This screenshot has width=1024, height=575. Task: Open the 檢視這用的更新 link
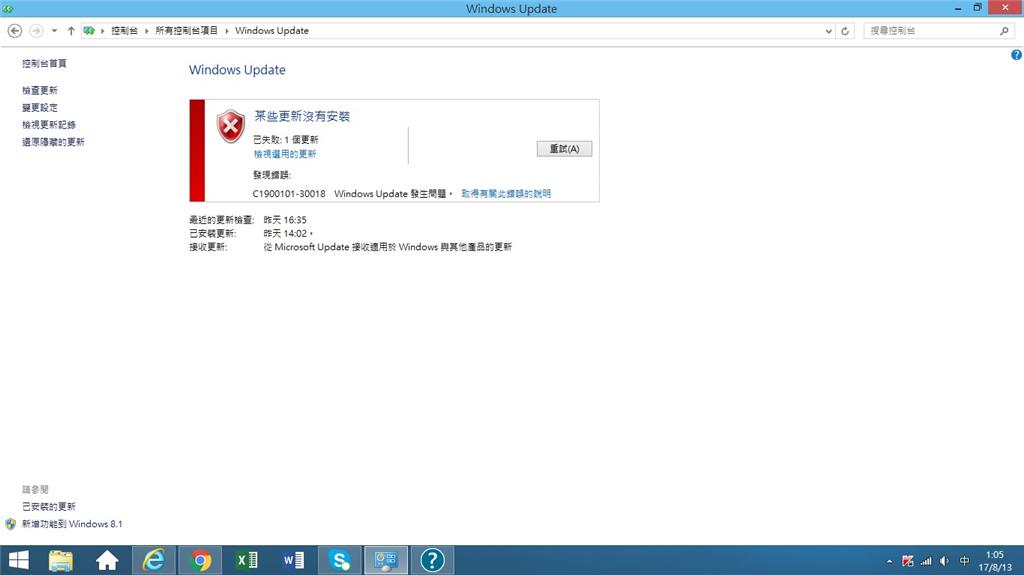tap(285, 154)
